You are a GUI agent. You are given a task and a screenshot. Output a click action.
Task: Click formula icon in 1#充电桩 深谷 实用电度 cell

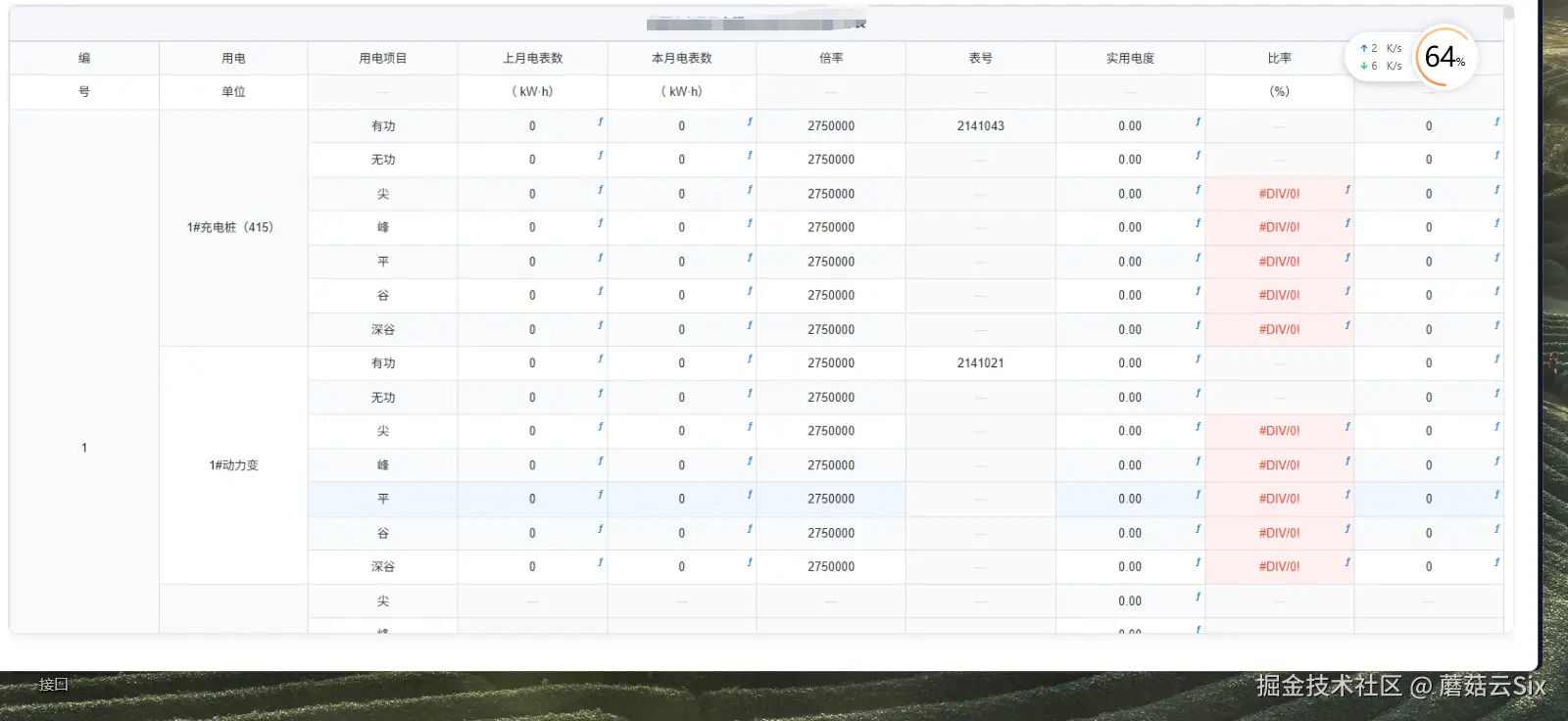click(1198, 324)
